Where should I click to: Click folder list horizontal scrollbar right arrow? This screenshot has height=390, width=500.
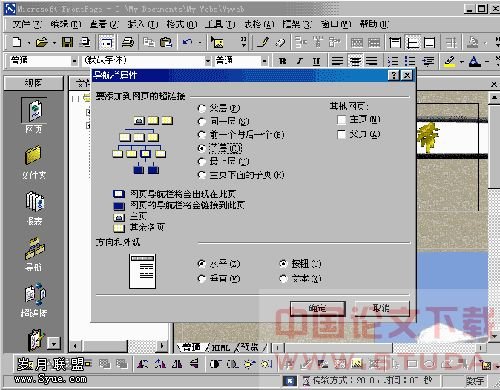[x=162, y=346]
